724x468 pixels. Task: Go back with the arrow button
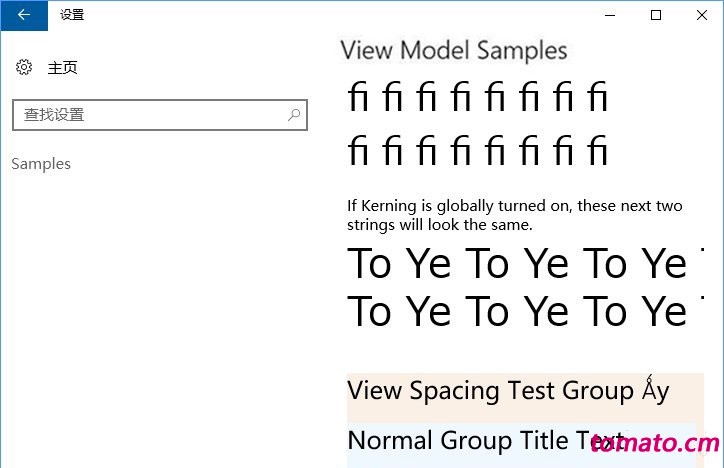point(24,15)
